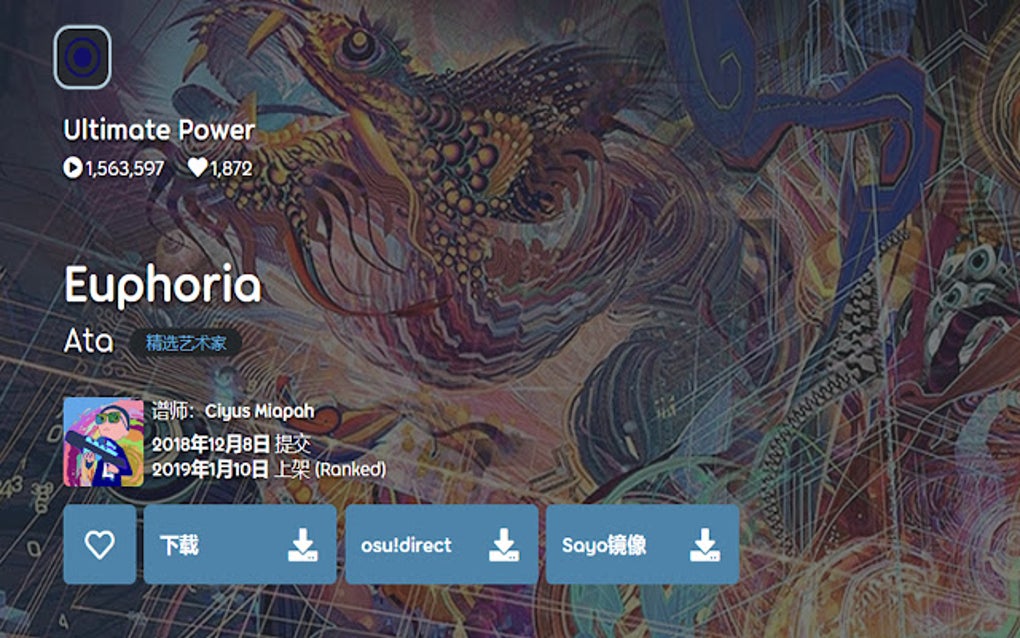This screenshot has height=638, width=1020.
Task: Click the play count icon
Action: pos(72,168)
